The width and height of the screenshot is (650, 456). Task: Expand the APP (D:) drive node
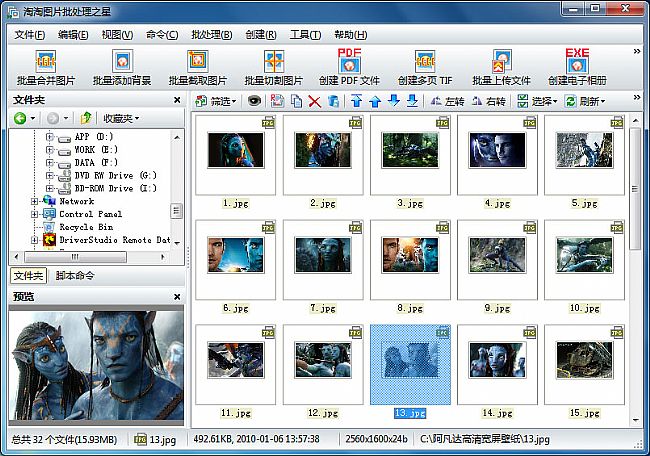(x=49, y=136)
